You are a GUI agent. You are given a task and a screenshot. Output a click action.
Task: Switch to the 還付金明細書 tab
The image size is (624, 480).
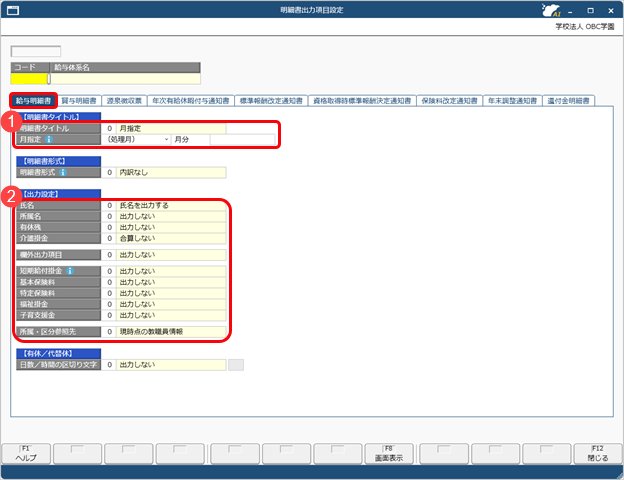568,101
